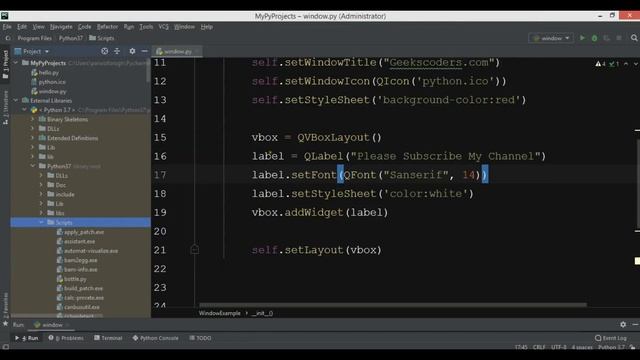Click the warnings indicator in the editor corner
The image size is (640, 360).
[x=601, y=64]
